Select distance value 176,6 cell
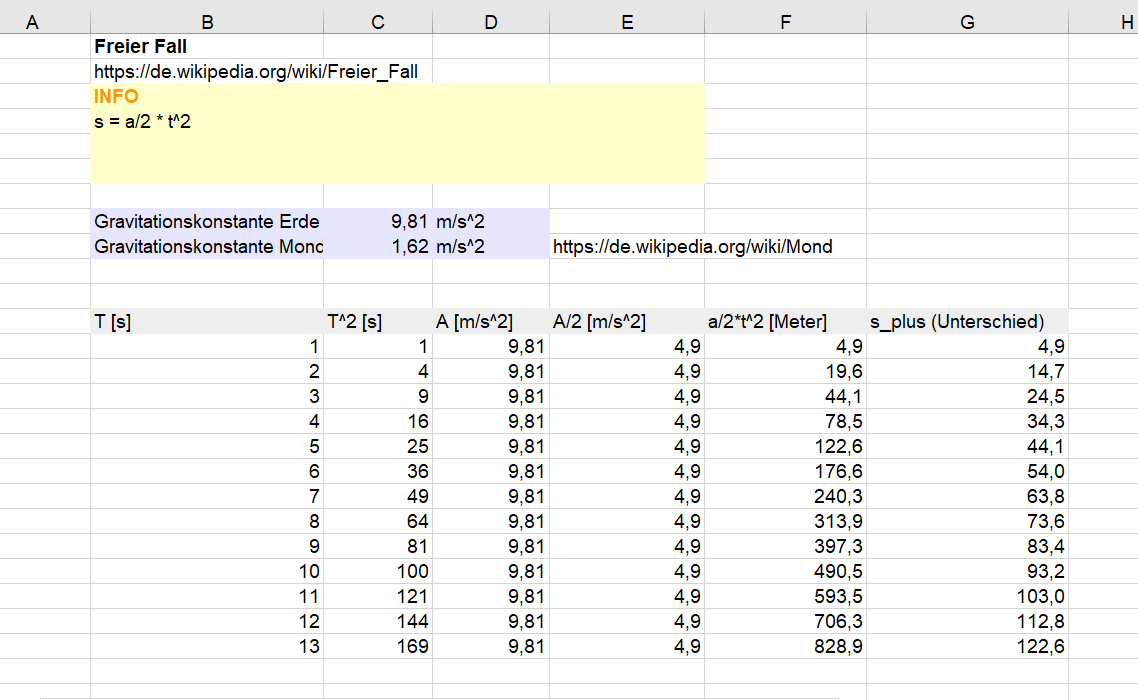The image size is (1138, 700). (x=785, y=471)
